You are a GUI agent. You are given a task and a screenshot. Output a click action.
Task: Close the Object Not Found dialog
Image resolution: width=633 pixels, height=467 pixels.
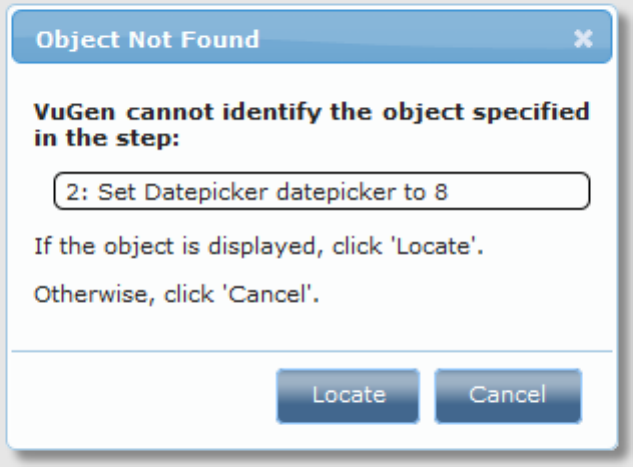pos(583,39)
